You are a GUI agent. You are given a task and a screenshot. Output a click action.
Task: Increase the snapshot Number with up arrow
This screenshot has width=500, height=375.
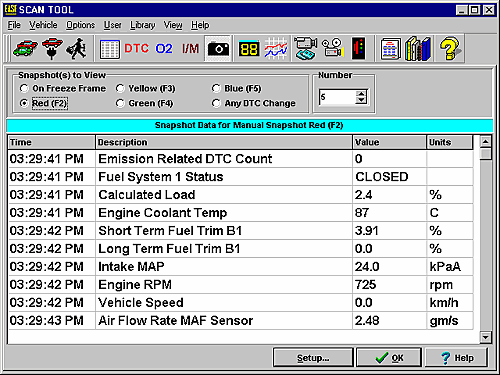[x=361, y=93]
